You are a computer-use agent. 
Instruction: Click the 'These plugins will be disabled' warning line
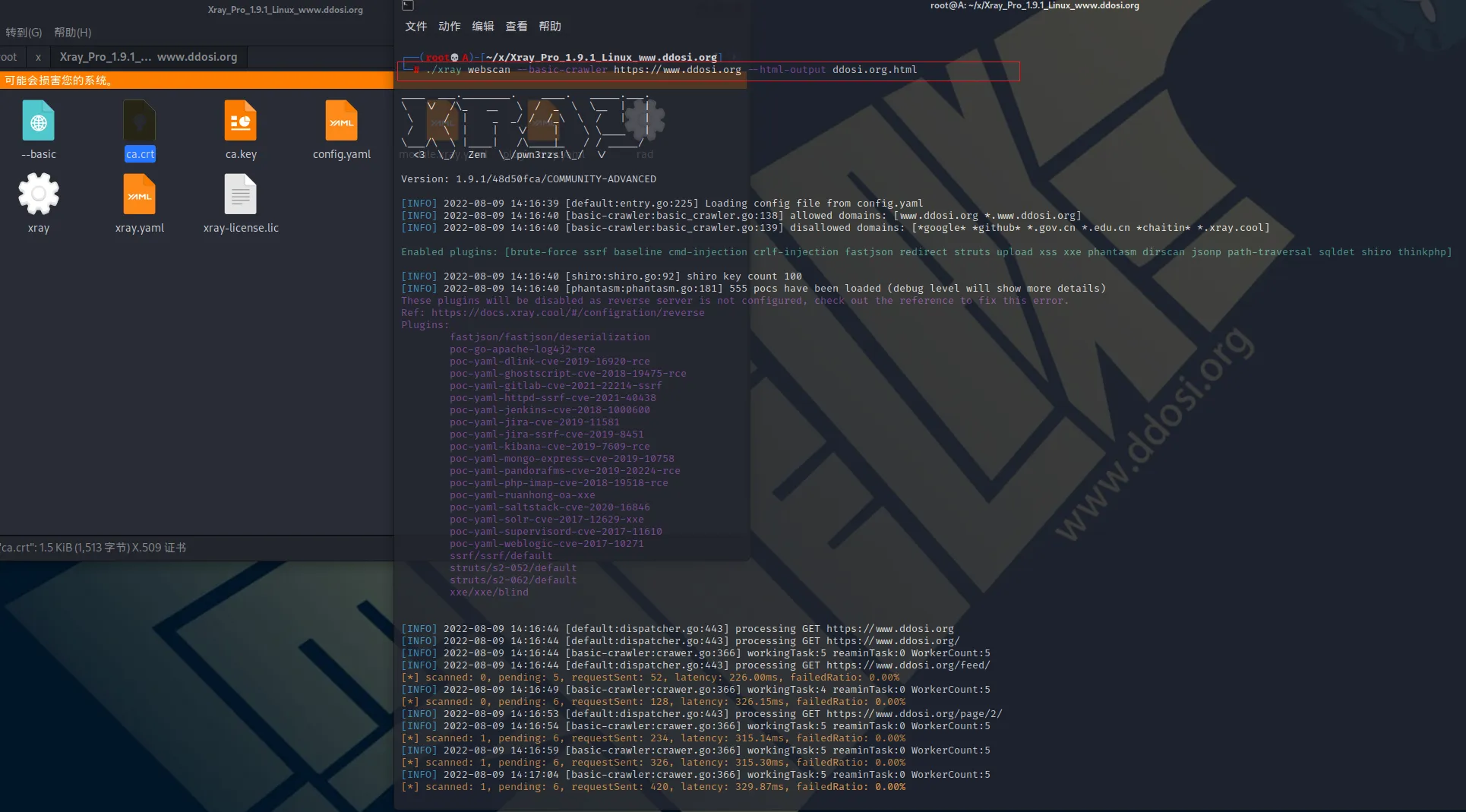click(735, 301)
